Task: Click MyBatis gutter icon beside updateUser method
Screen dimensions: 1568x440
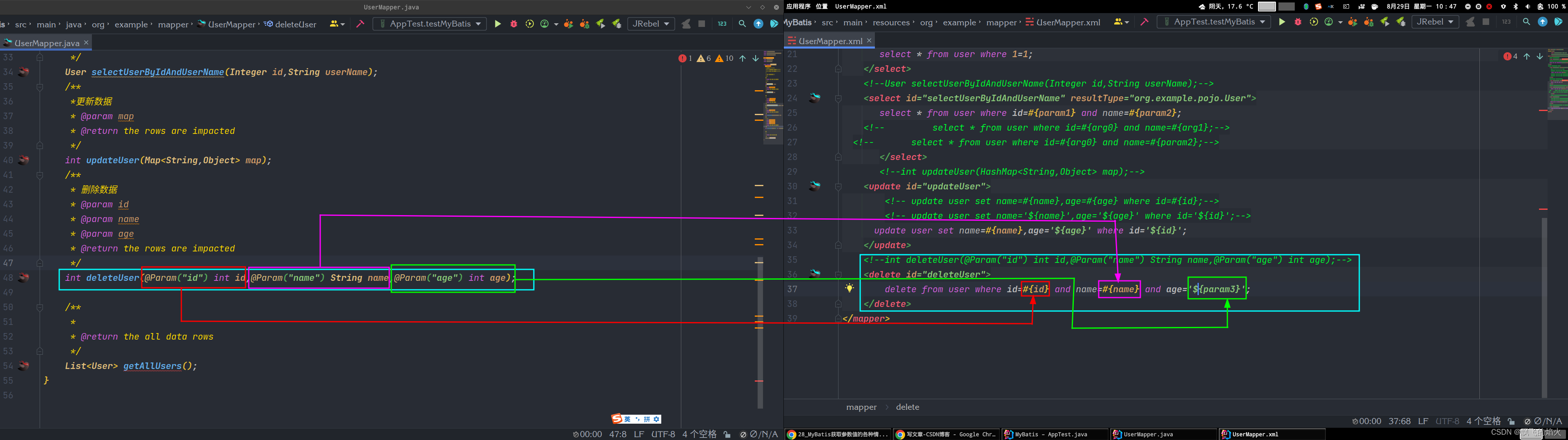Action: 24,160
